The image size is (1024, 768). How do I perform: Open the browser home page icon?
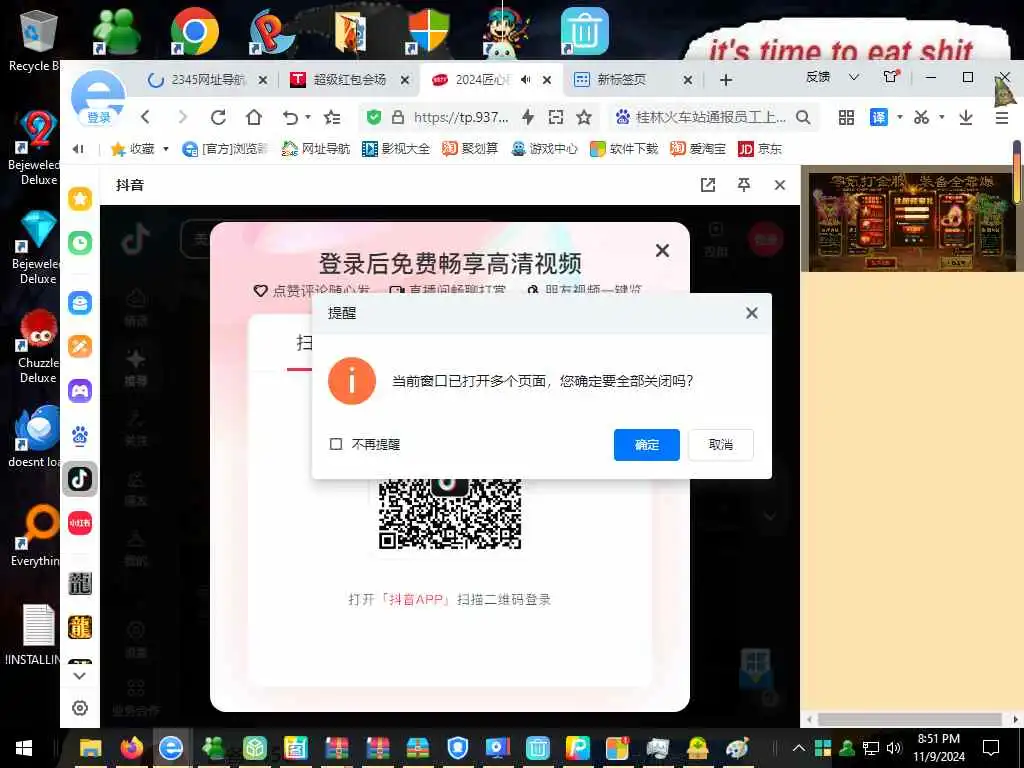253,117
